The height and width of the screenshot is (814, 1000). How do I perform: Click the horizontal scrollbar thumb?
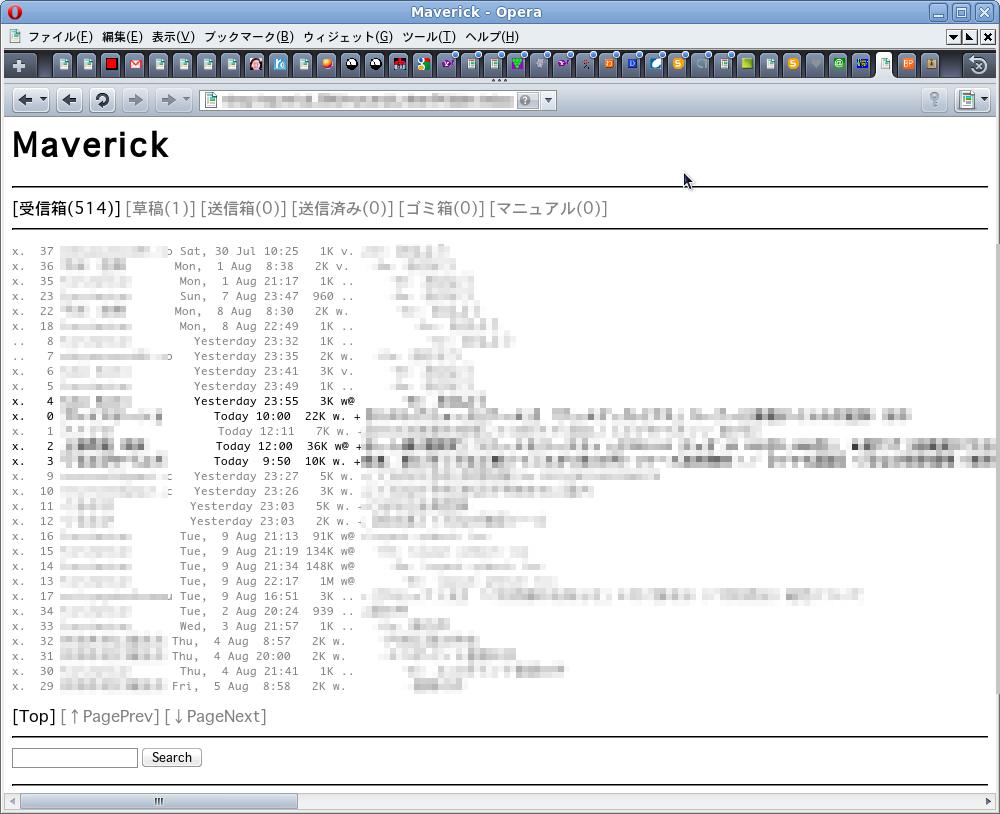coord(158,802)
